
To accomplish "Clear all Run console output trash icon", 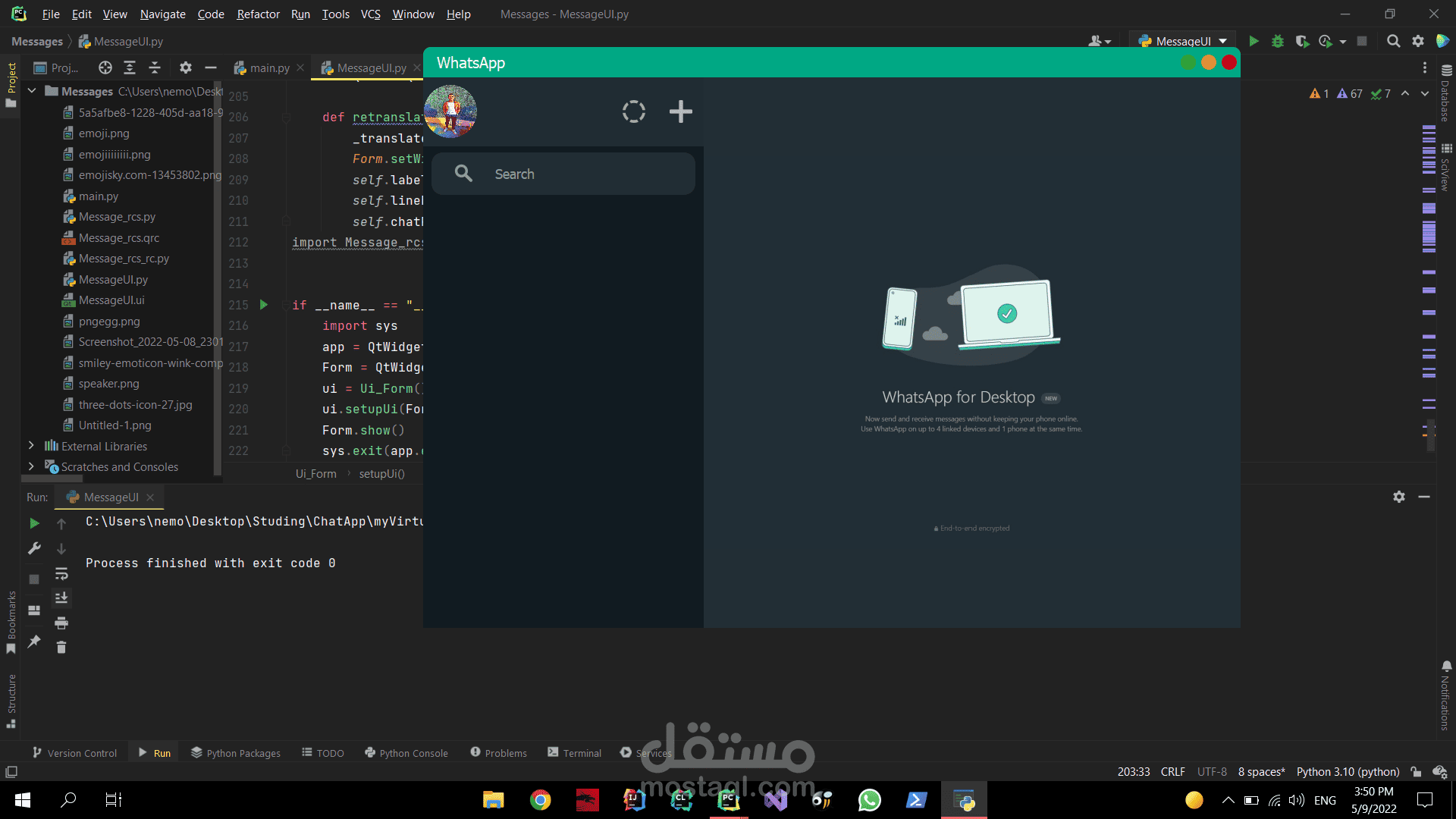I will click(61, 647).
